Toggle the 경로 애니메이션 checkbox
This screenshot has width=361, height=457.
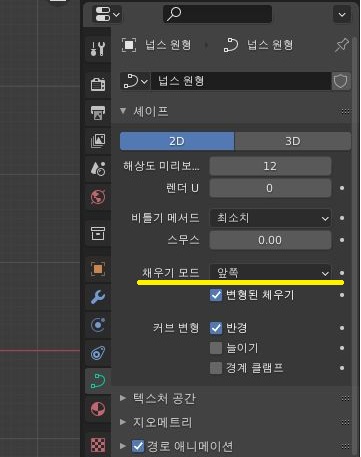[x=138, y=446]
